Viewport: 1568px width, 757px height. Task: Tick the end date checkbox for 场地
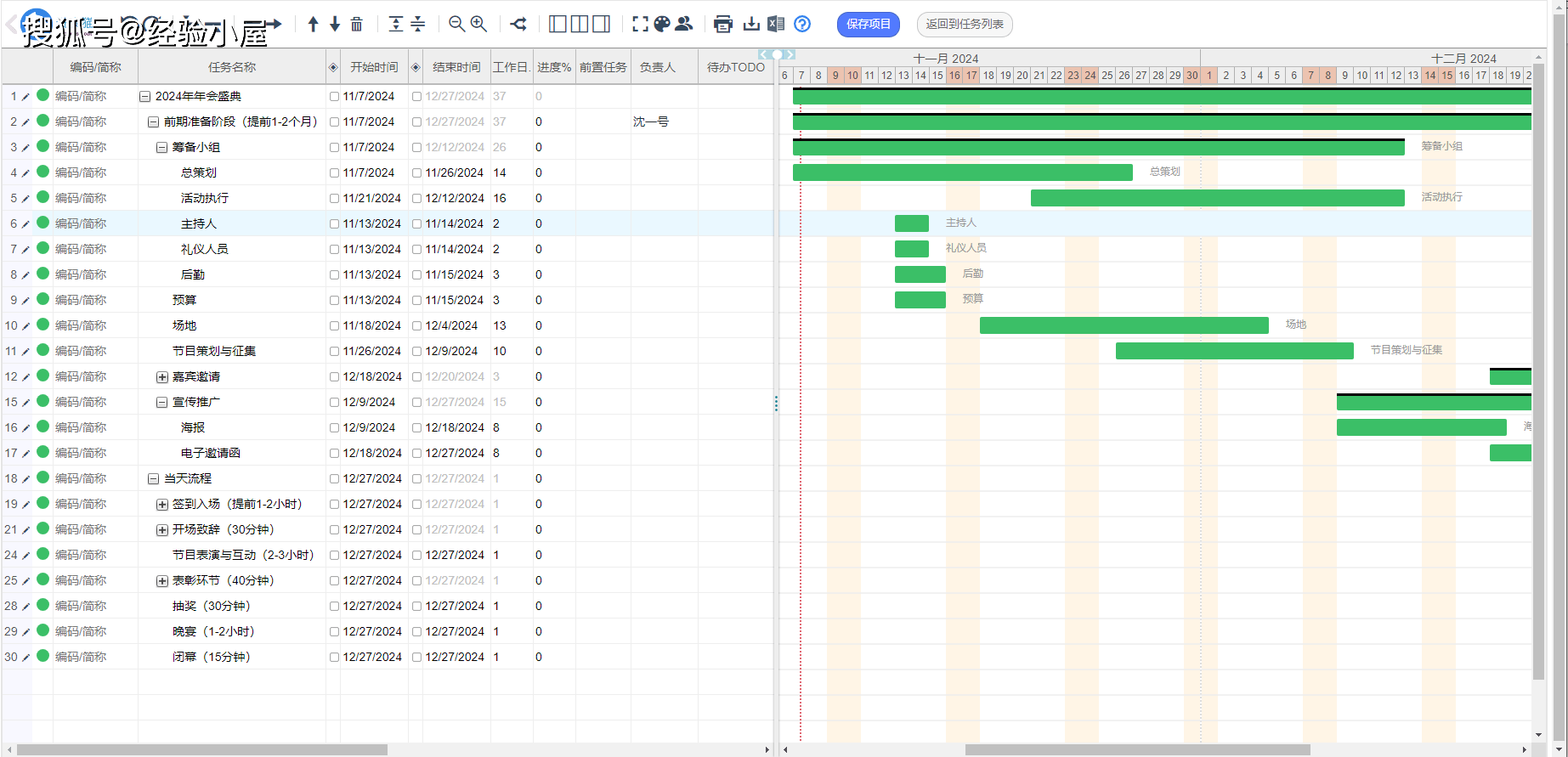417,326
